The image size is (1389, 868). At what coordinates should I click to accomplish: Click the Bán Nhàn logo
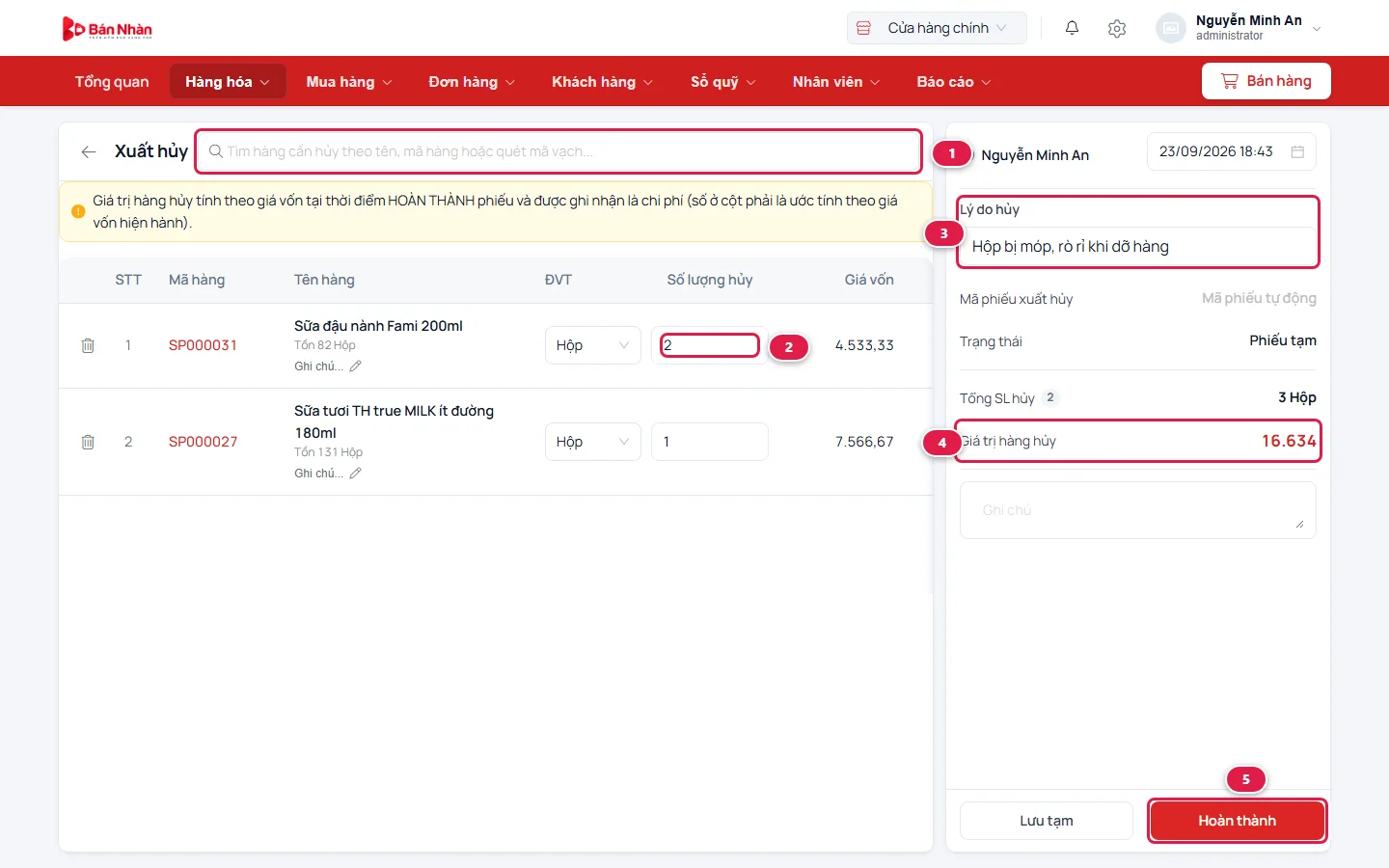[x=107, y=29]
